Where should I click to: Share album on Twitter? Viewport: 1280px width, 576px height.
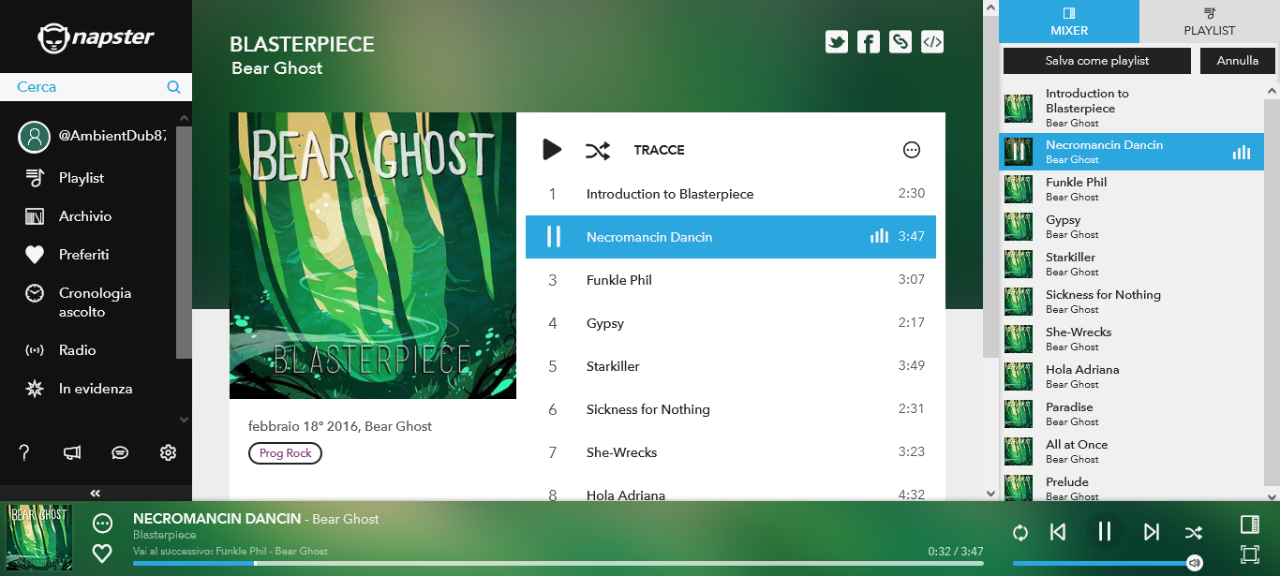click(x=836, y=42)
